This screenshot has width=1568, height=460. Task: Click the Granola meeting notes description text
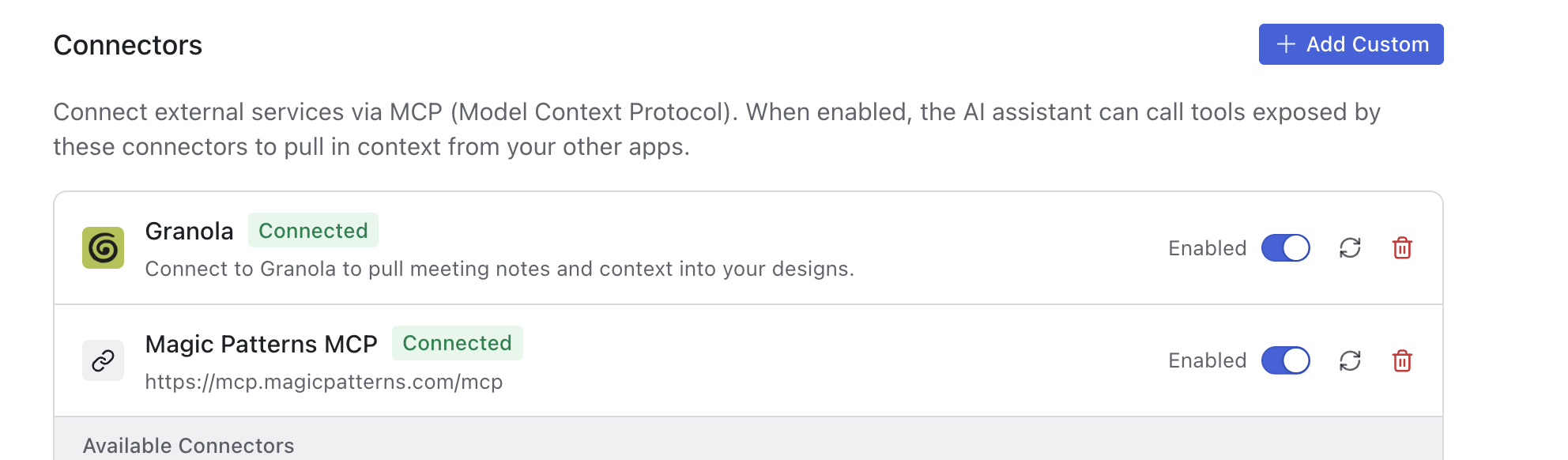tap(499, 270)
